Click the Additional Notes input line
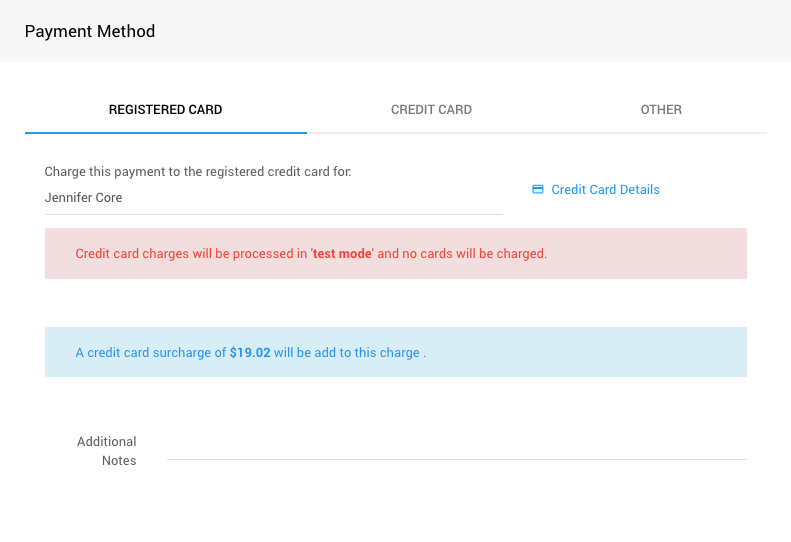Screen dimensions: 791x542 pyautogui.click(x=456, y=450)
